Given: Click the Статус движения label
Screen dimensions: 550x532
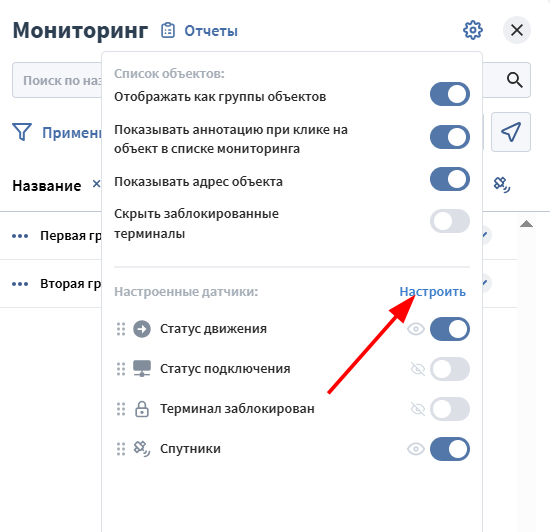Looking at the screenshot, I should point(213,329).
